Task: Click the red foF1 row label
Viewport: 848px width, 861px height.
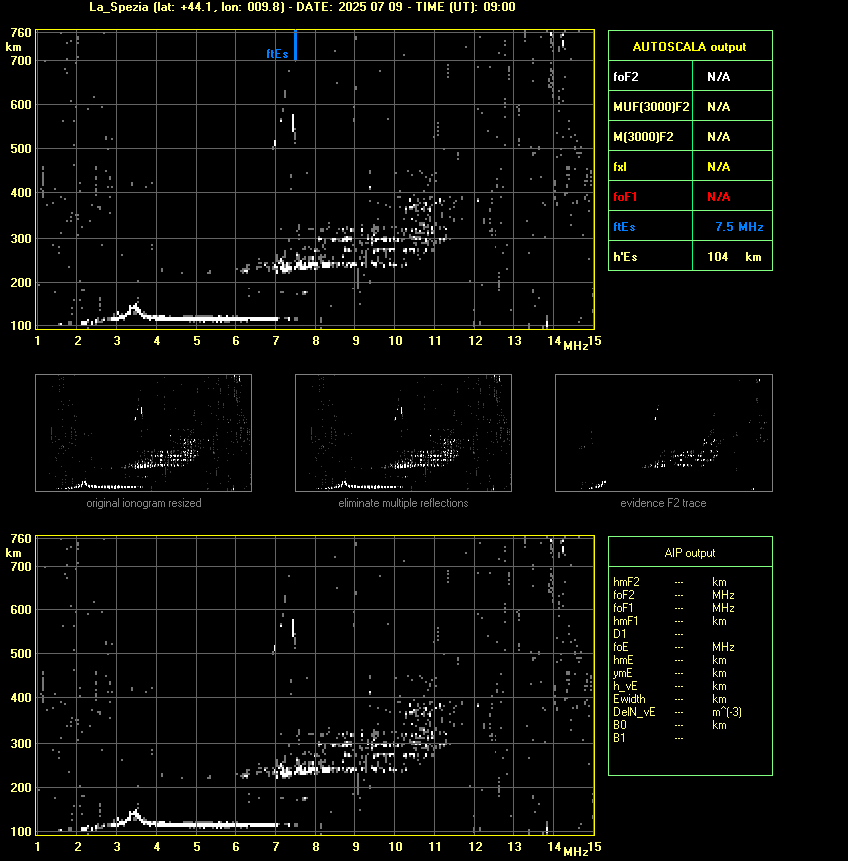Action: 626,197
